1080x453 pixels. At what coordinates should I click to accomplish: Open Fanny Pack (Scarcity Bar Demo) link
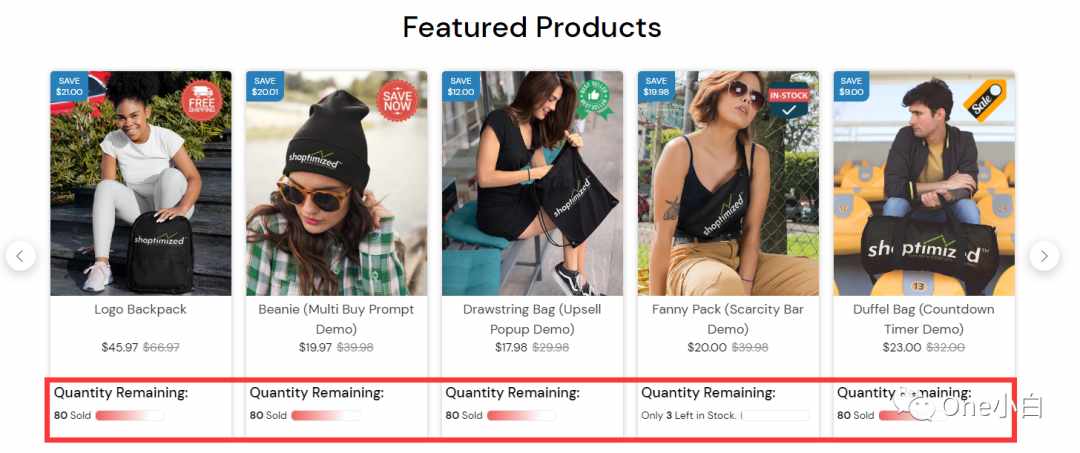(728, 319)
